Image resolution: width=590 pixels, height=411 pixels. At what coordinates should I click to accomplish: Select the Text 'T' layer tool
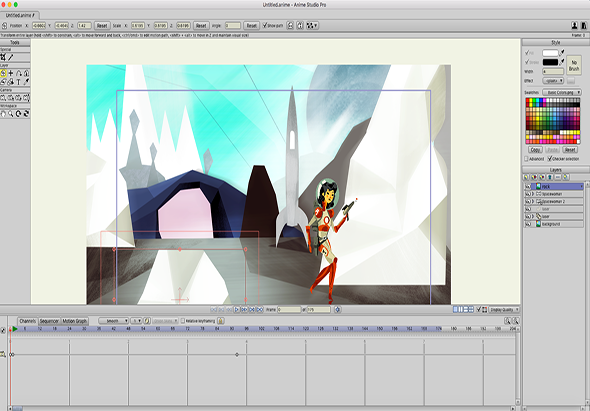[18, 82]
